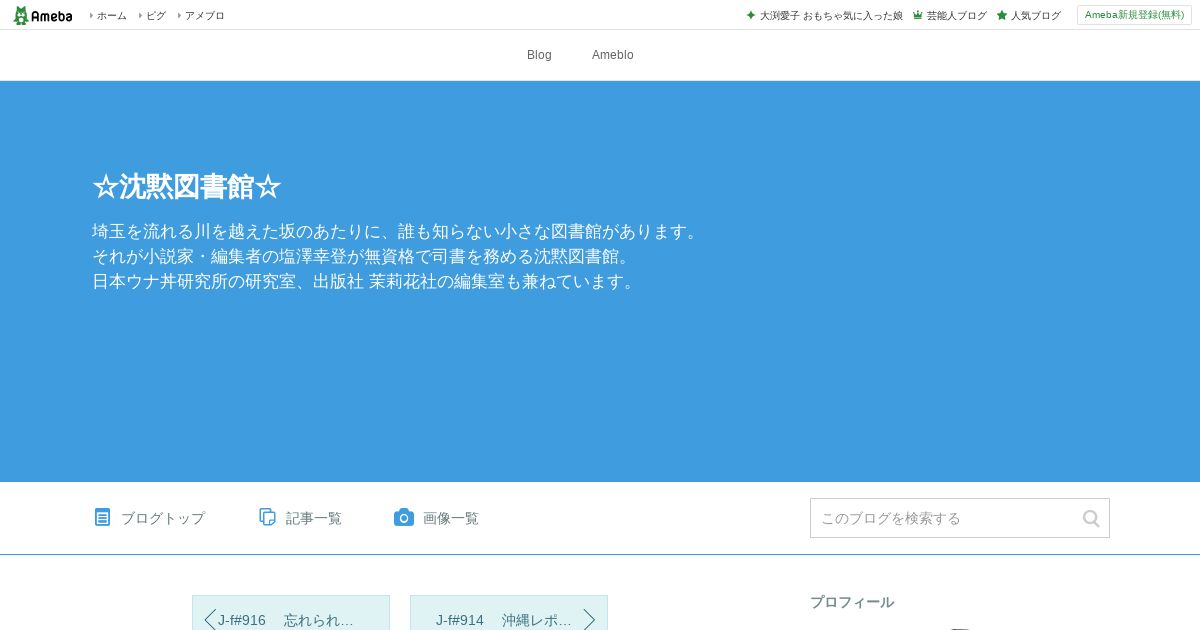Click the Ameba logo
The width and height of the screenshot is (1200, 630).
click(42, 15)
